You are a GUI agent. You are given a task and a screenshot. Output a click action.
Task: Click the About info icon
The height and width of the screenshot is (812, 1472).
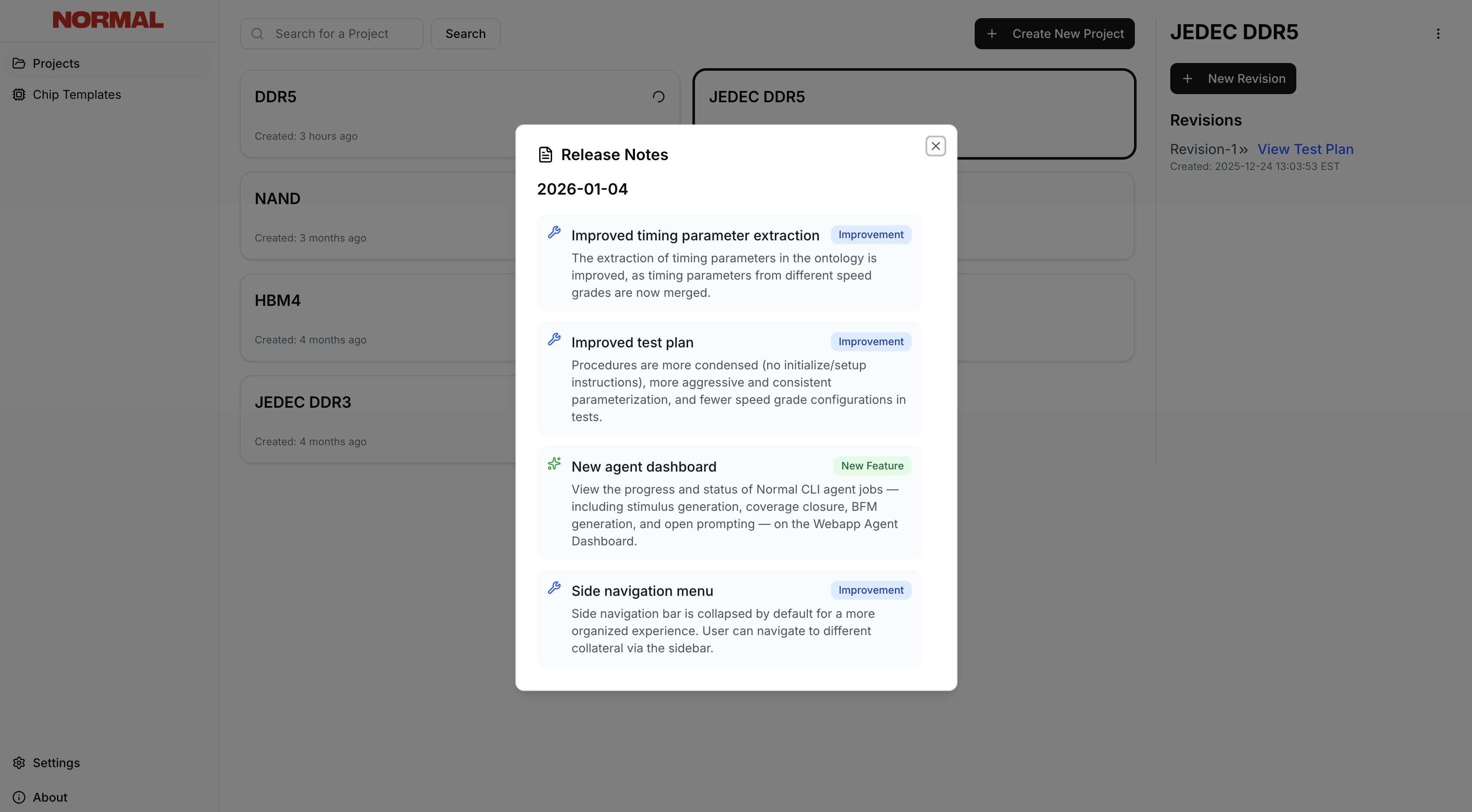pos(19,797)
